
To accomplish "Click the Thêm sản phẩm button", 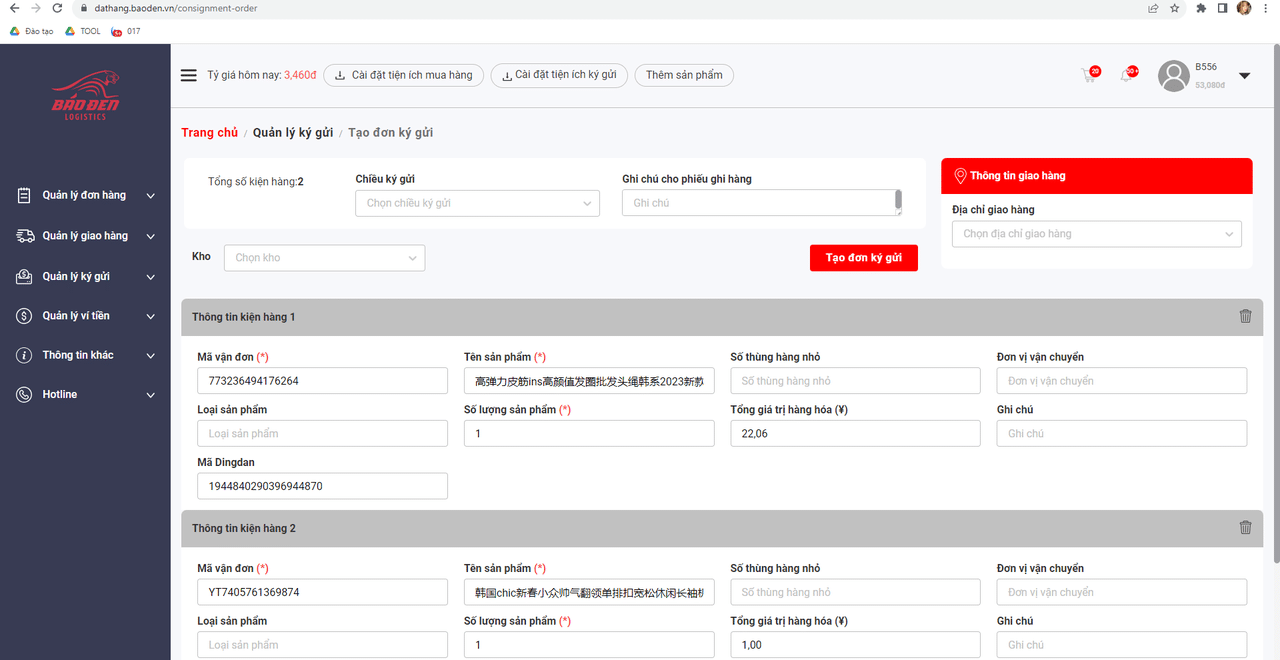I will click(x=684, y=75).
